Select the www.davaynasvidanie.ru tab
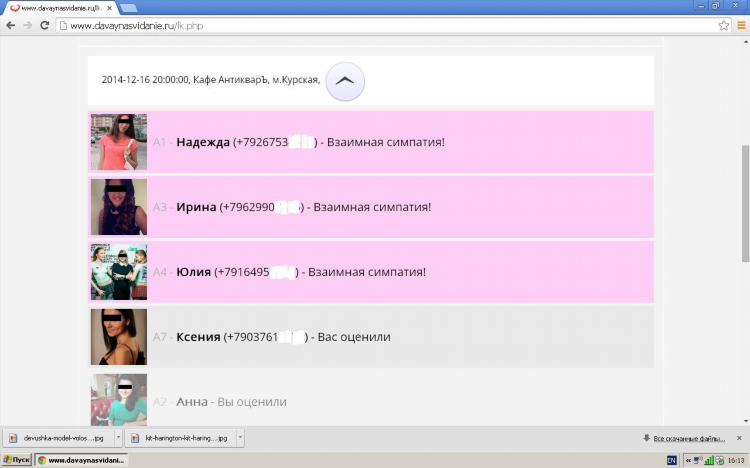The height and width of the screenshot is (468, 750). tap(60, 8)
